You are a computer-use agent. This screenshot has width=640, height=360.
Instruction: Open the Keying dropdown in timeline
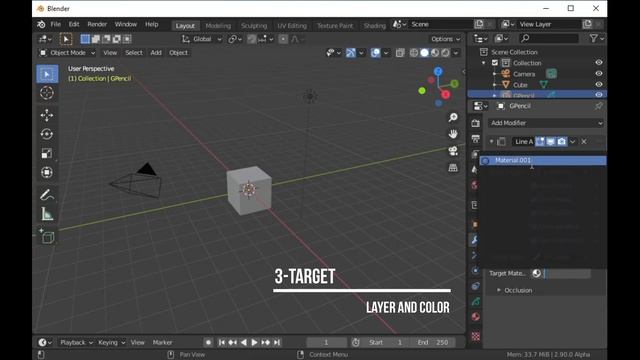point(111,342)
